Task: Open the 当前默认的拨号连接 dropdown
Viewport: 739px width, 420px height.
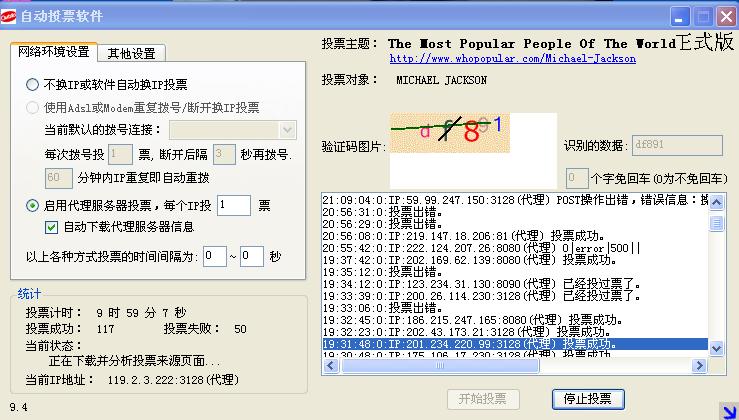Action: coord(233,130)
